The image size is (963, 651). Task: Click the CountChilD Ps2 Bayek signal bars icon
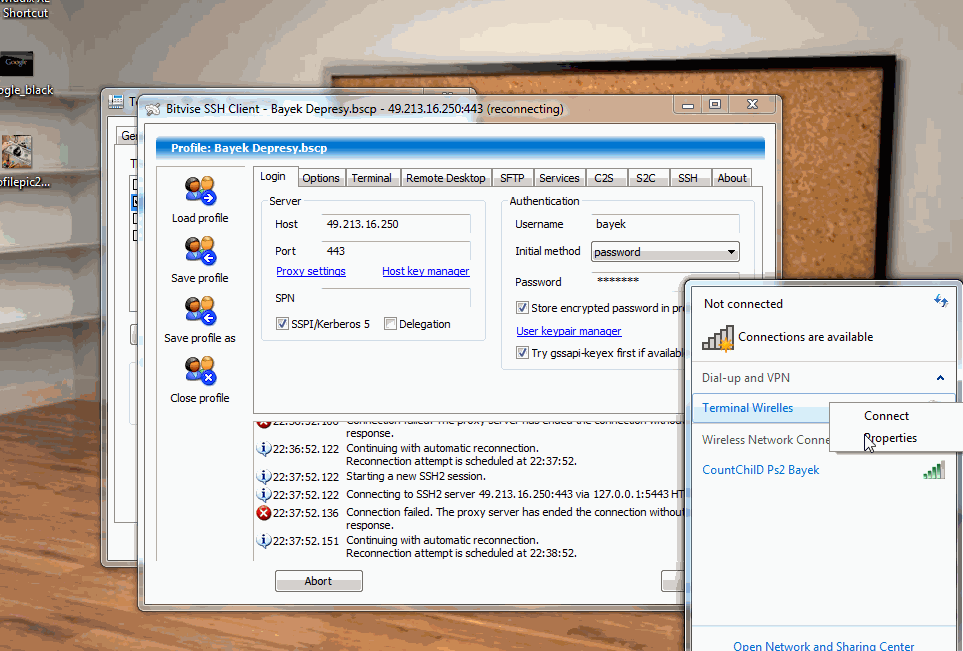[x=934, y=470]
